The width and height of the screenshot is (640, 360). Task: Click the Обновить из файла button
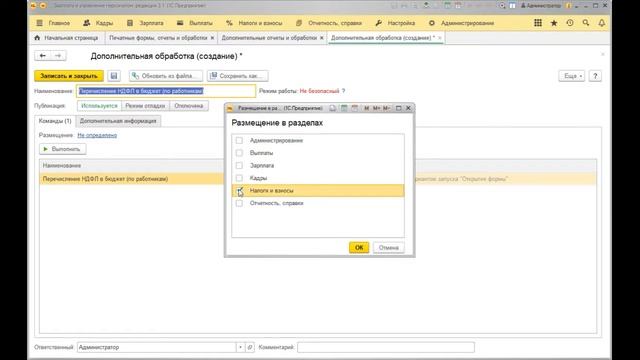click(x=166, y=76)
